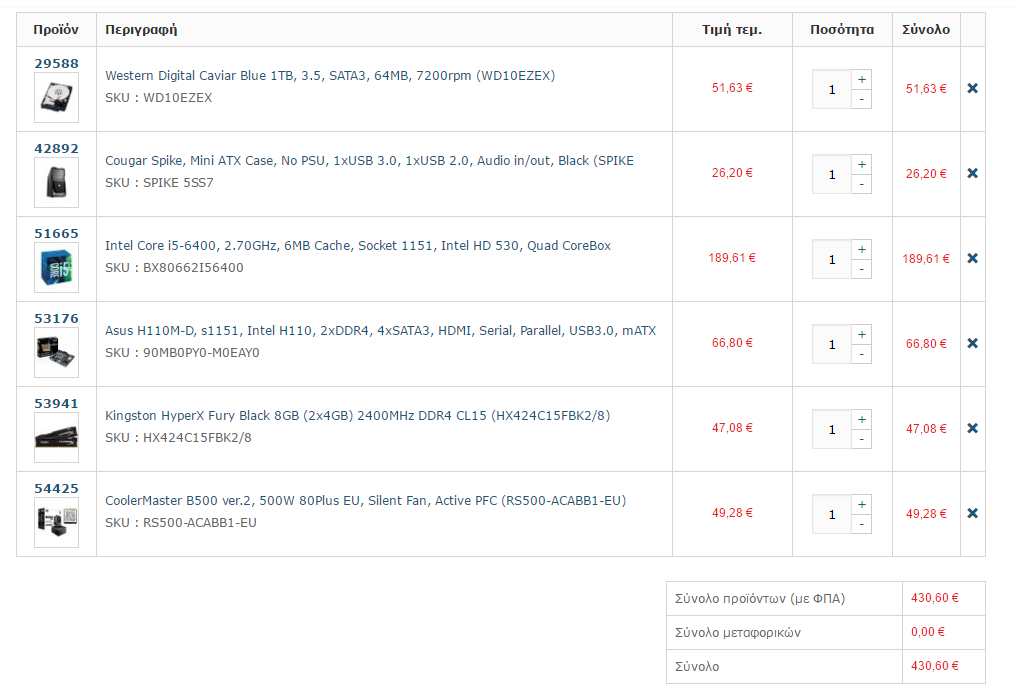Open Western Digital Caviar Blue 1TB link
The image size is (1018, 697).
[x=330, y=76]
